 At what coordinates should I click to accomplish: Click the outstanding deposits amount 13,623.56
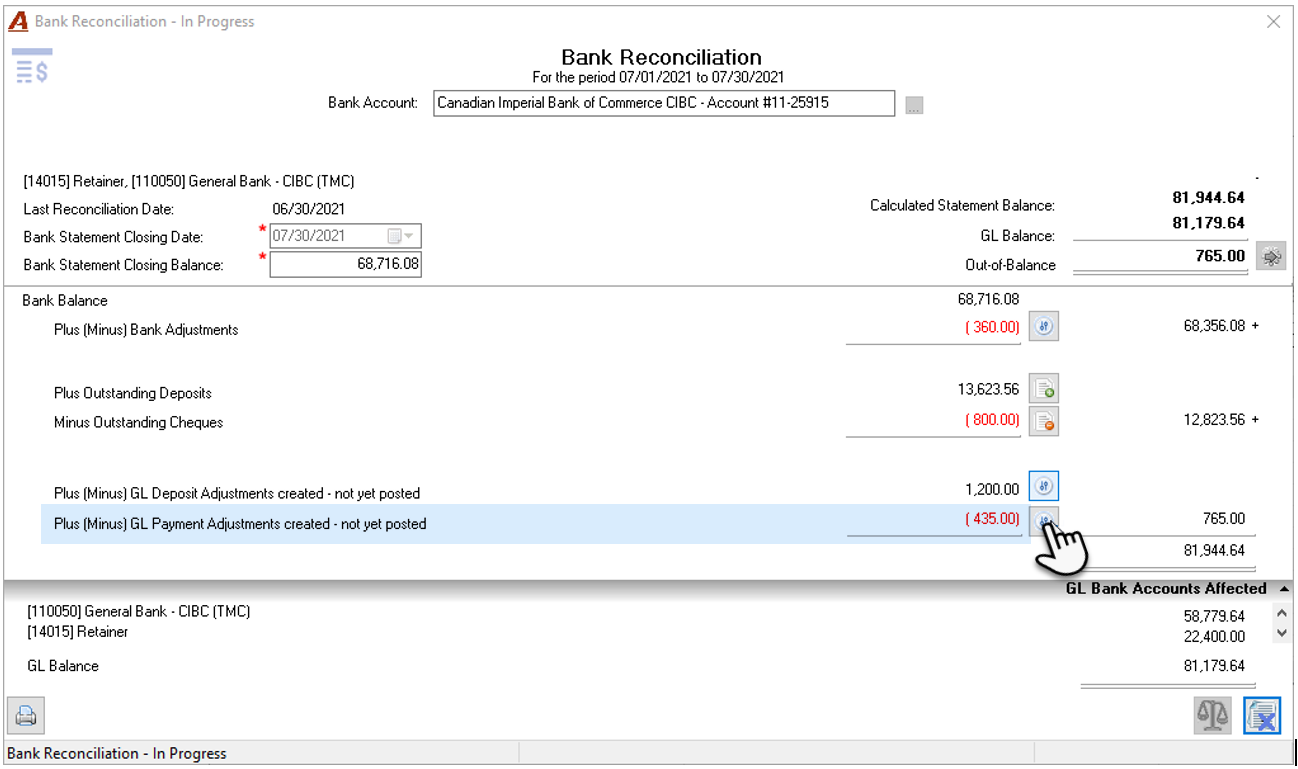click(988, 390)
